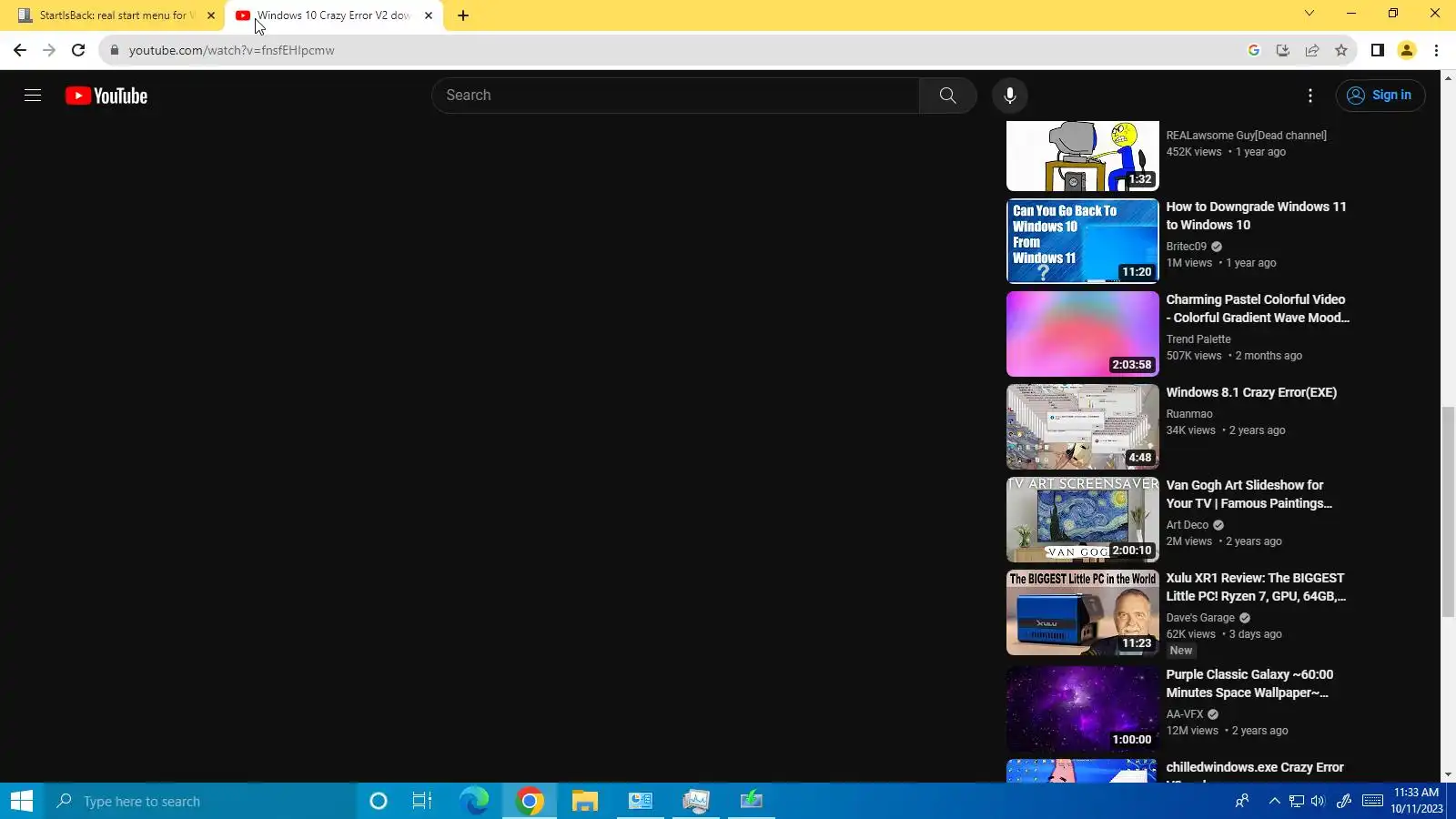The image size is (1456, 819).
Task: Open the Chrome three-dot menu
Action: [x=1436, y=50]
